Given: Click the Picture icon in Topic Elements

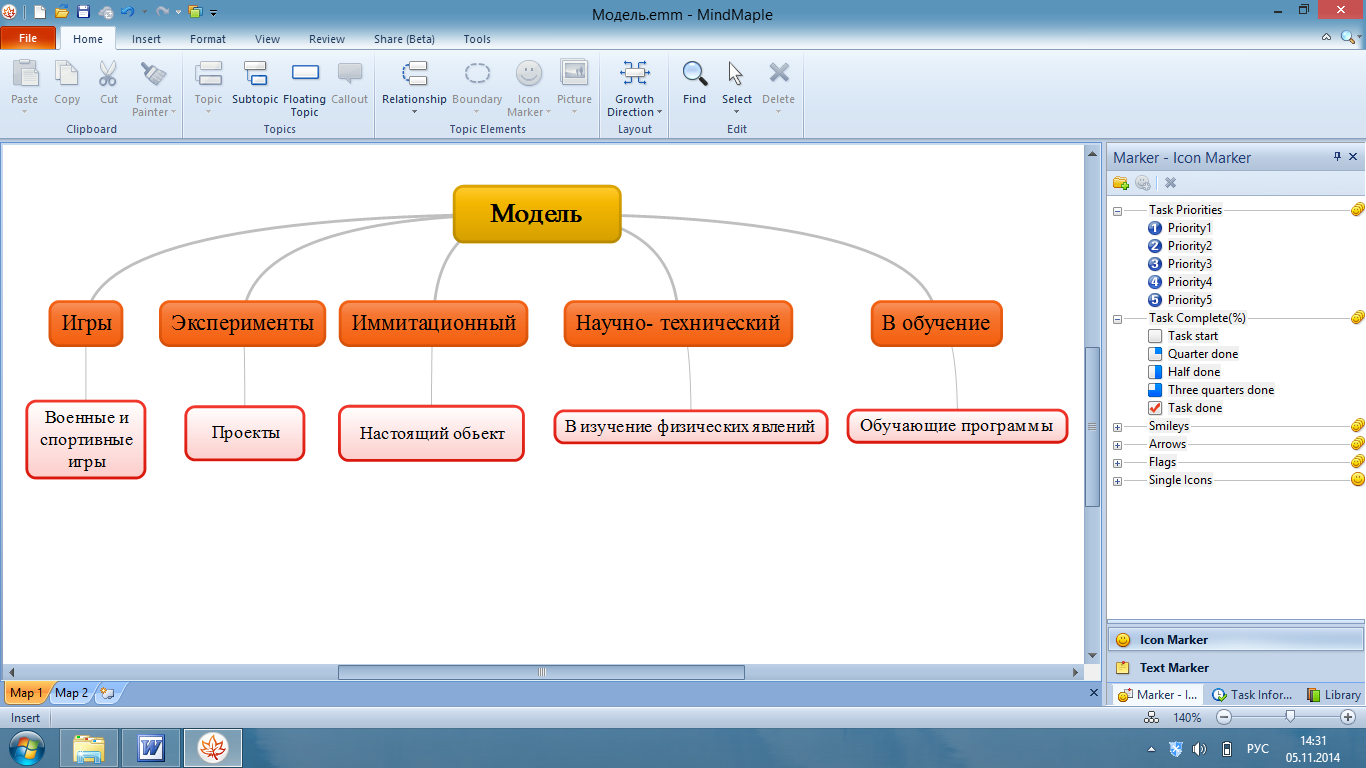Looking at the screenshot, I should coord(574,73).
